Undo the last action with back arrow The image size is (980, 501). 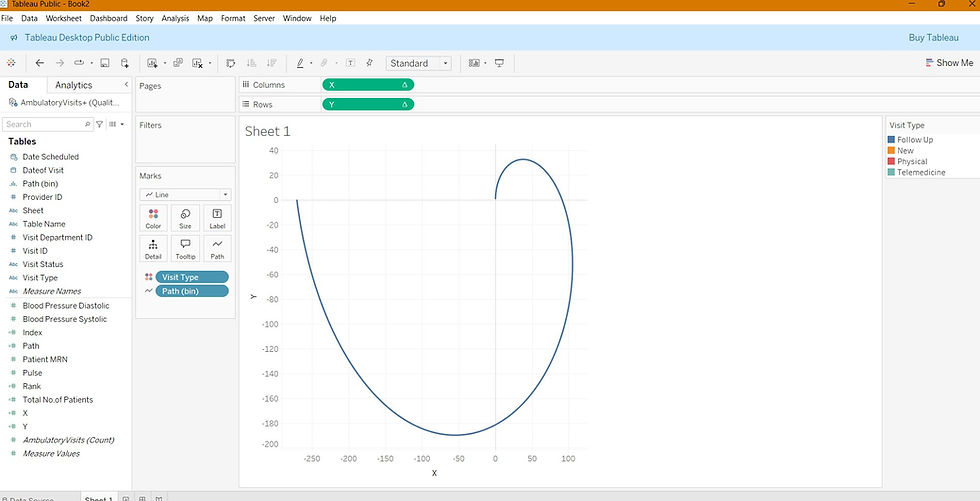pyautogui.click(x=40, y=63)
